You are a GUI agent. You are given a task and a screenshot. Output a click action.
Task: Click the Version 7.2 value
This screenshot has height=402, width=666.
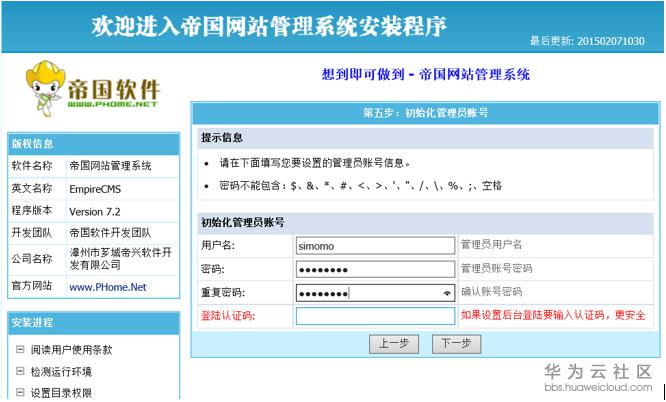[x=95, y=212]
